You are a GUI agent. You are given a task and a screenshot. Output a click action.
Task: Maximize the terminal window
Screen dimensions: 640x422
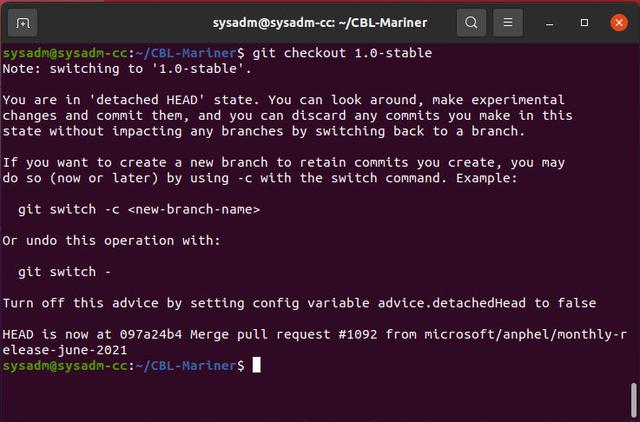click(x=584, y=22)
